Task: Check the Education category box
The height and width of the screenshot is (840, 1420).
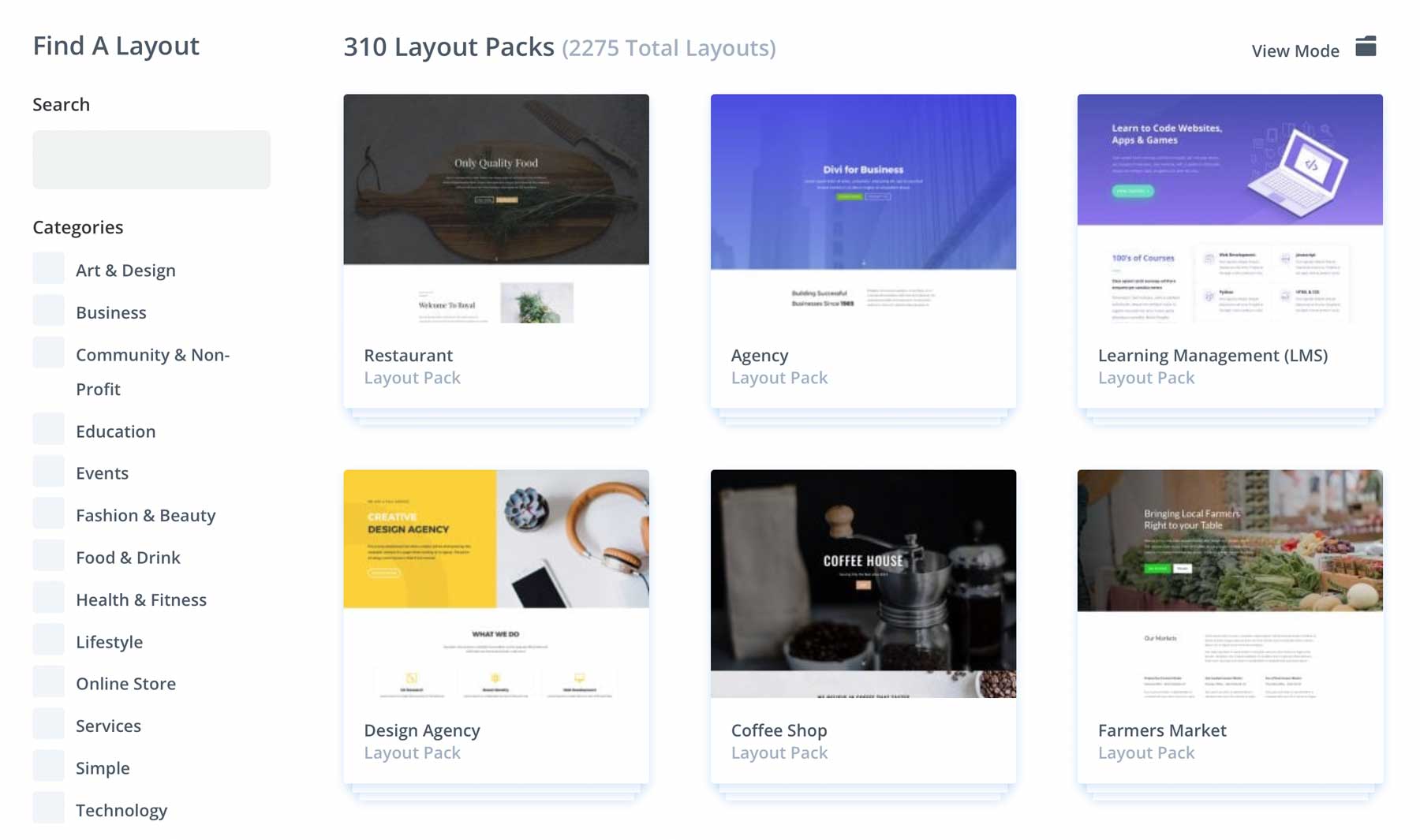Action: pos(48,429)
